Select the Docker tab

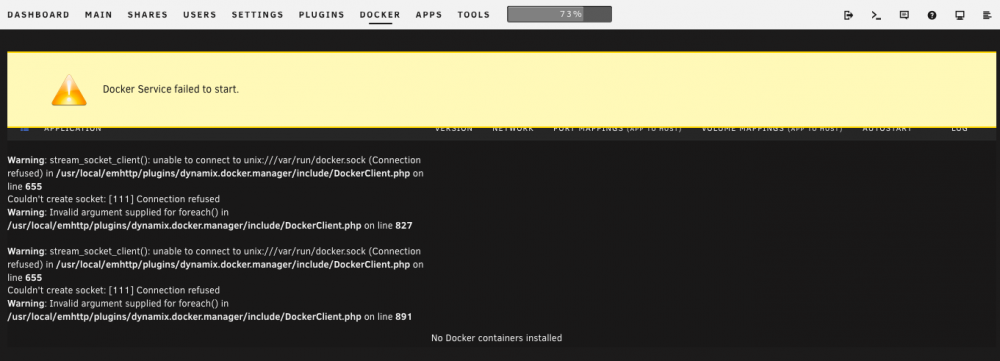coord(380,15)
